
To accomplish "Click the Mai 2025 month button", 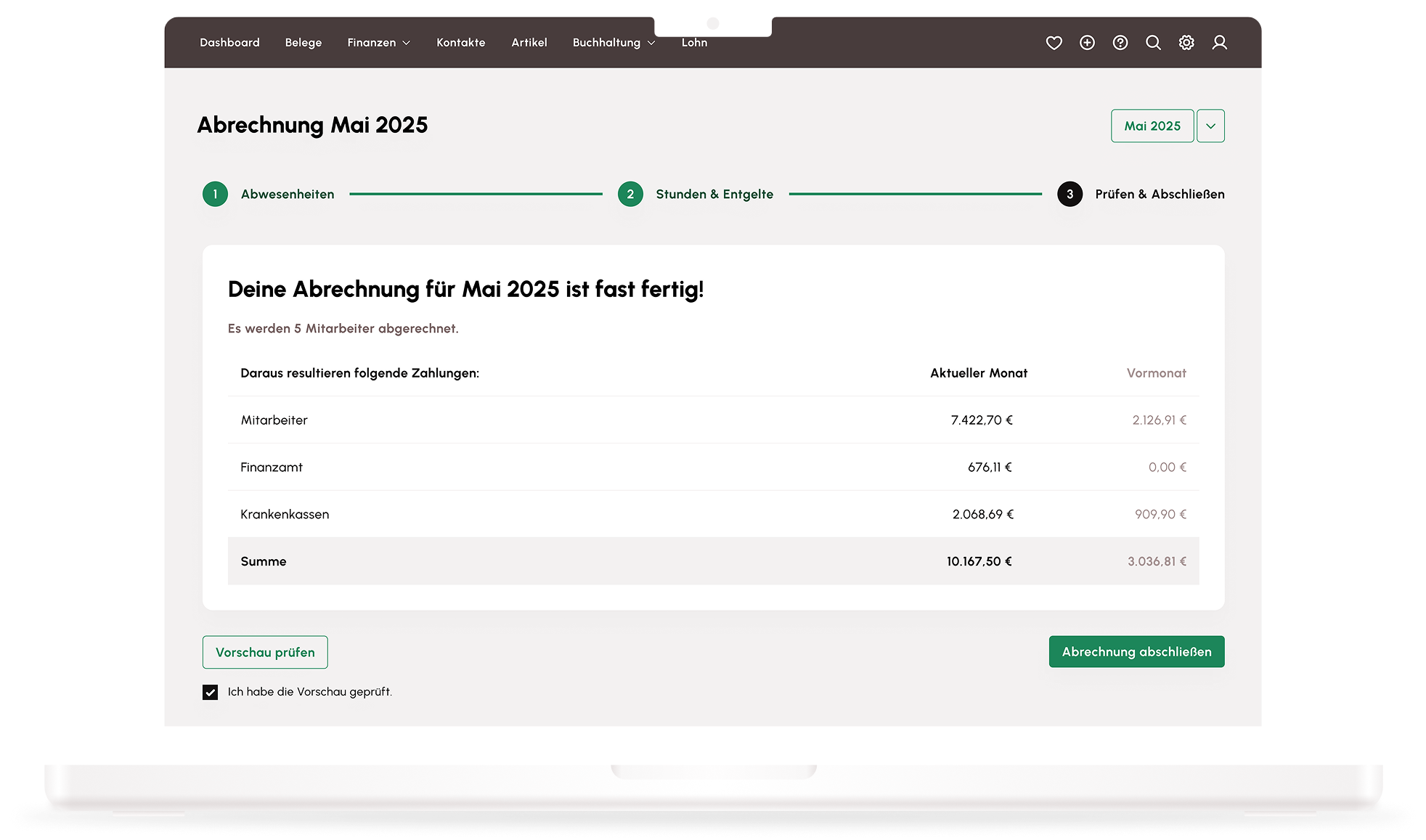I will [x=1152, y=126].
